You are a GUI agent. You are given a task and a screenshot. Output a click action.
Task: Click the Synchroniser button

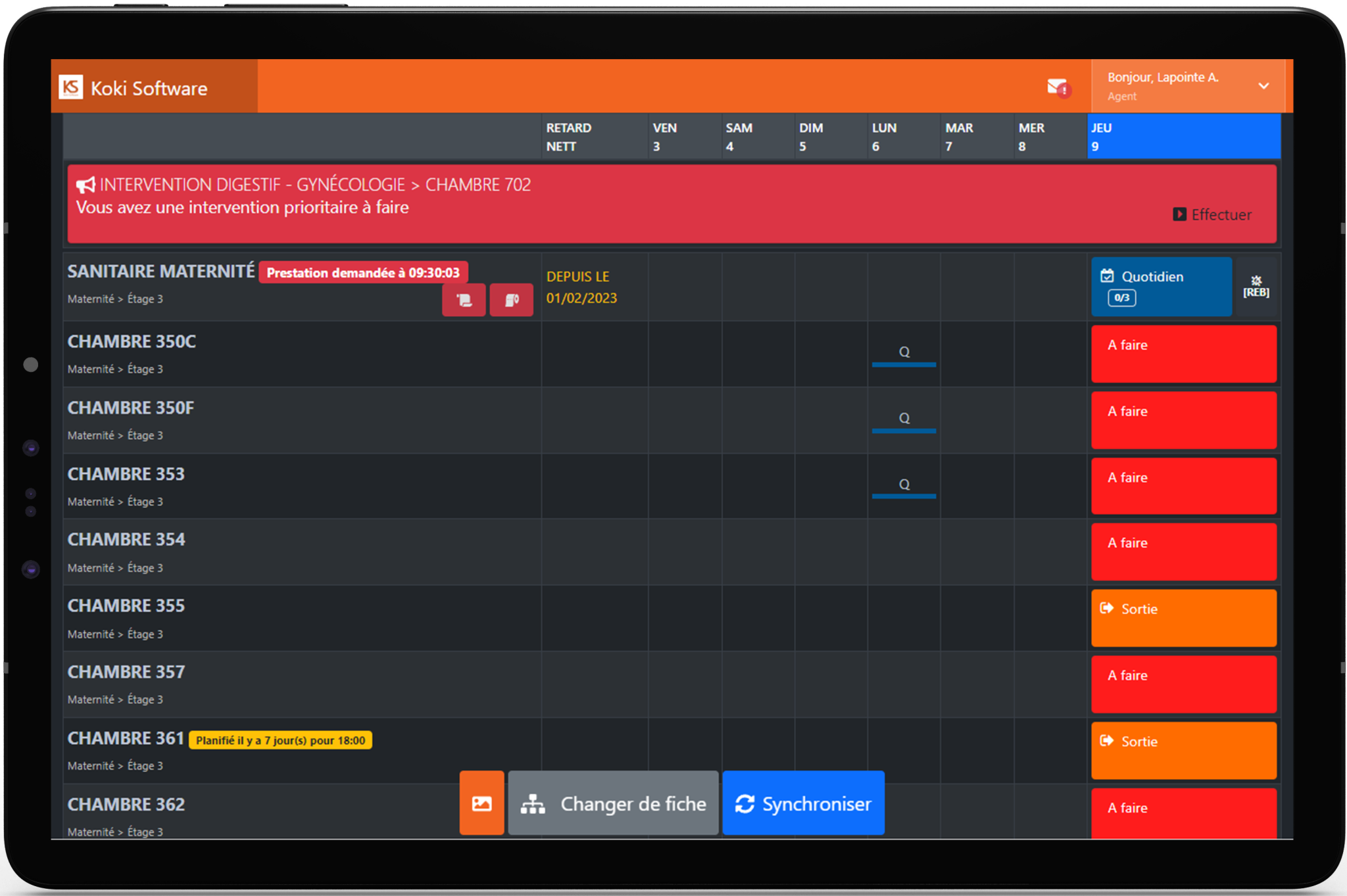click(x=803, y=803)
